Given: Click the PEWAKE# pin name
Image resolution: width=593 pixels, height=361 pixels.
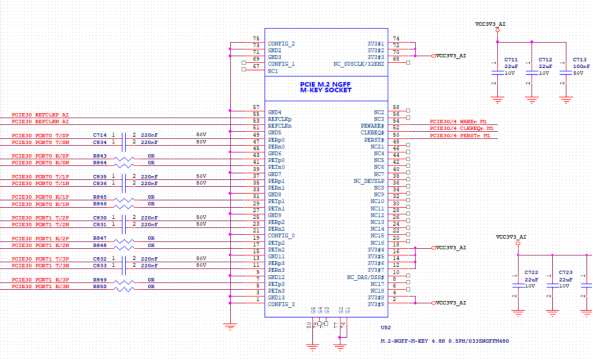Looking at the screenshot, I should 373,126.
